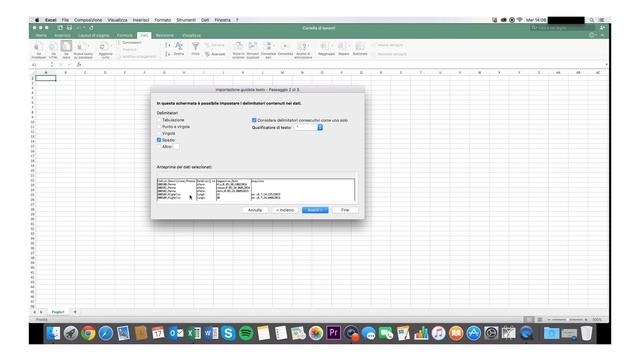The height and width of the screenshot is (360, 640).
Task: Click the 'Da HTML' import icon
Action: pyautogui.click(x=53, y=47)
